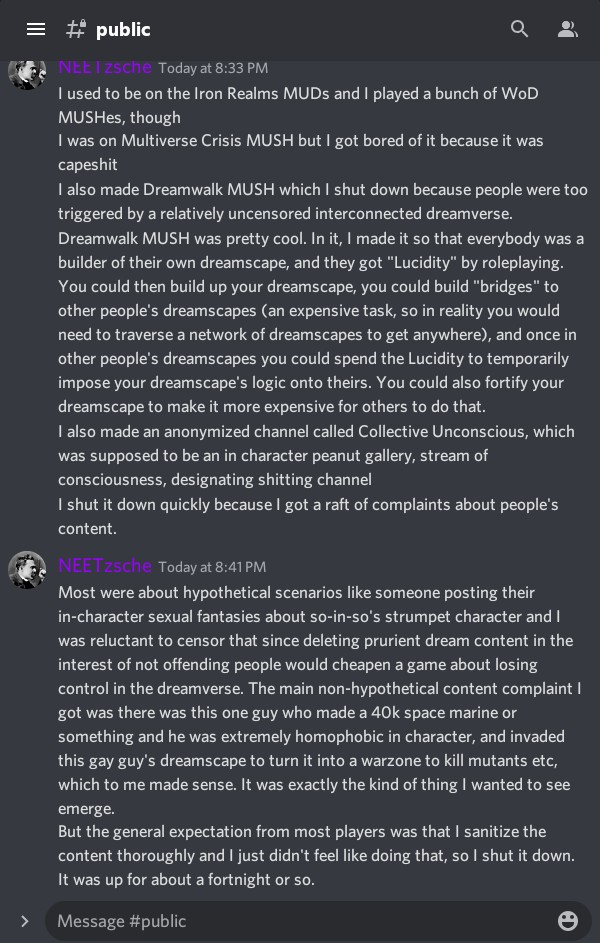Open the emoji picker
Screen dimensions: 600x943
(568, 921)
